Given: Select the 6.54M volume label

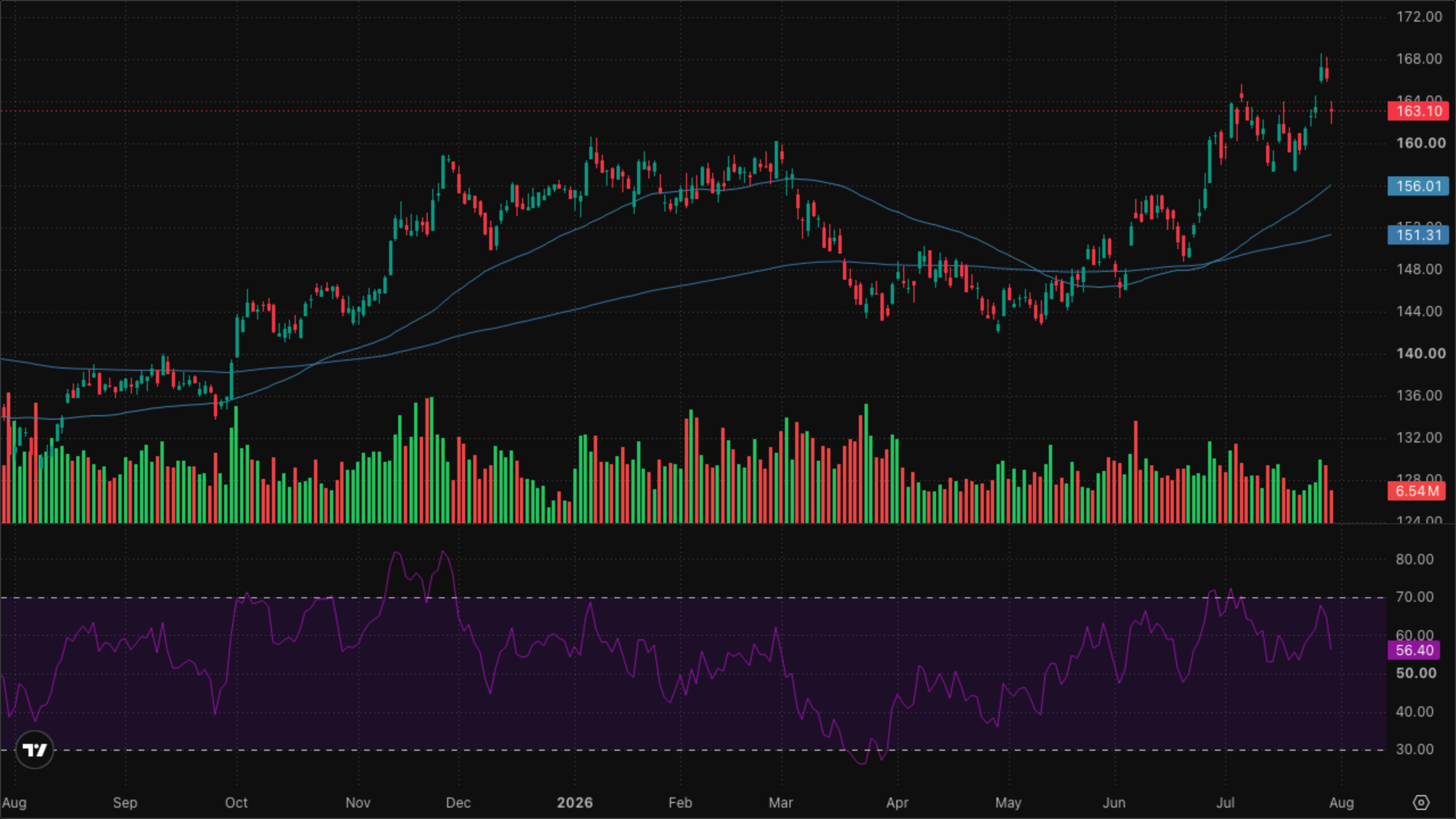Looking at the screenshot, I should click(x=1416, y=491).
